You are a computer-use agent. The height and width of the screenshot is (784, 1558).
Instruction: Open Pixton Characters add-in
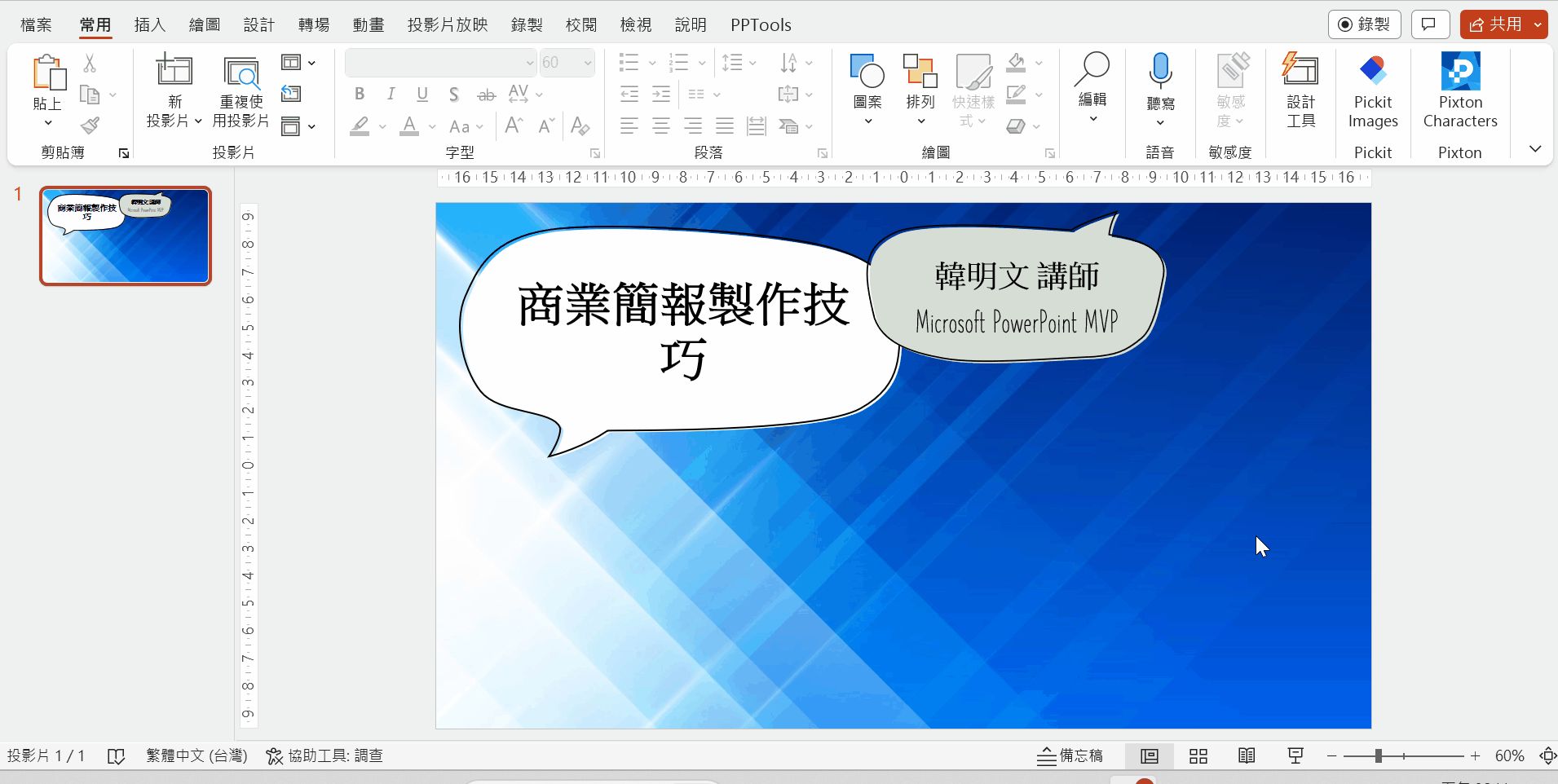(x=1460, y=90)
